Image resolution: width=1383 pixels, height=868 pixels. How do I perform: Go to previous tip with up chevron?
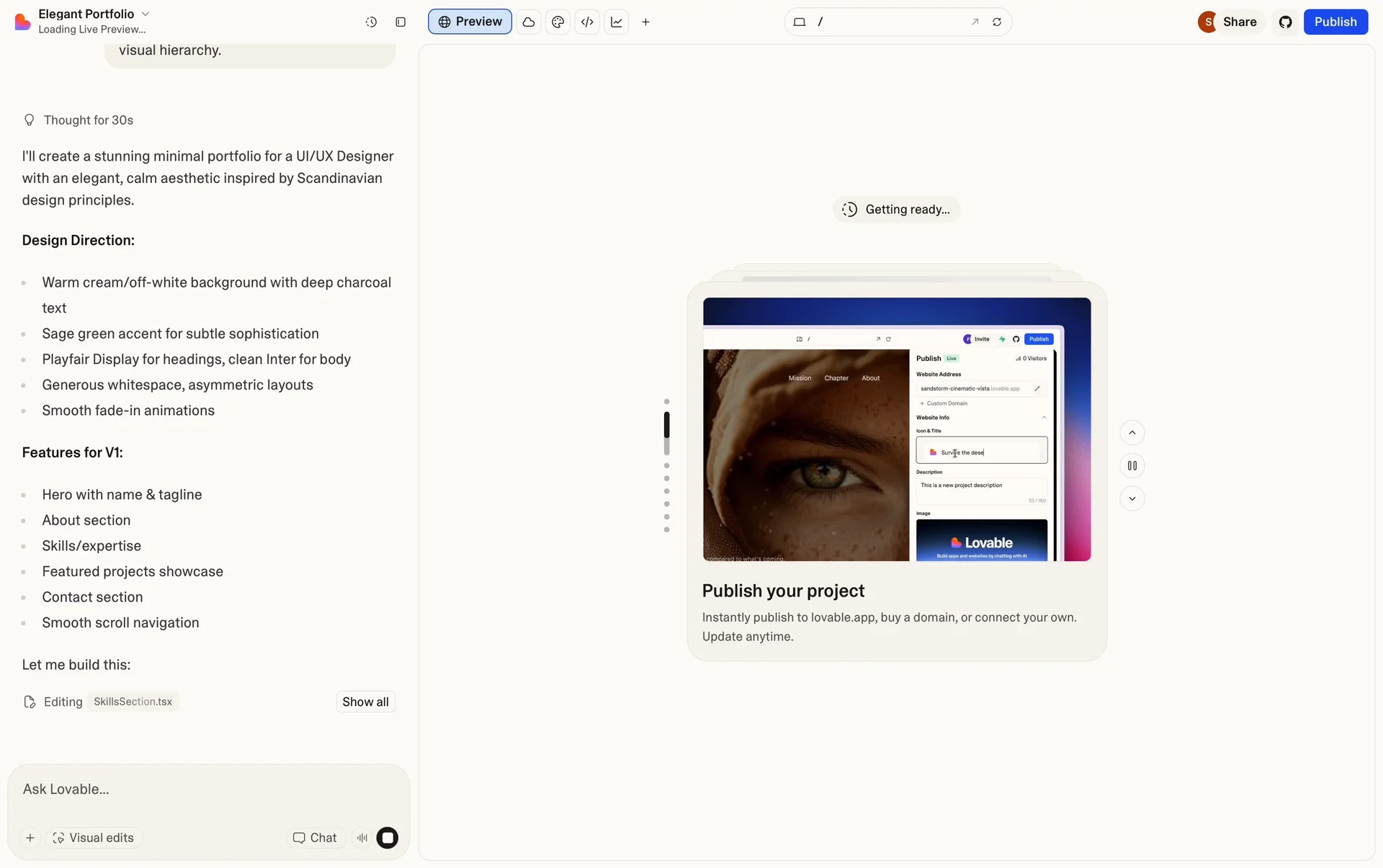coord(1132,433)
